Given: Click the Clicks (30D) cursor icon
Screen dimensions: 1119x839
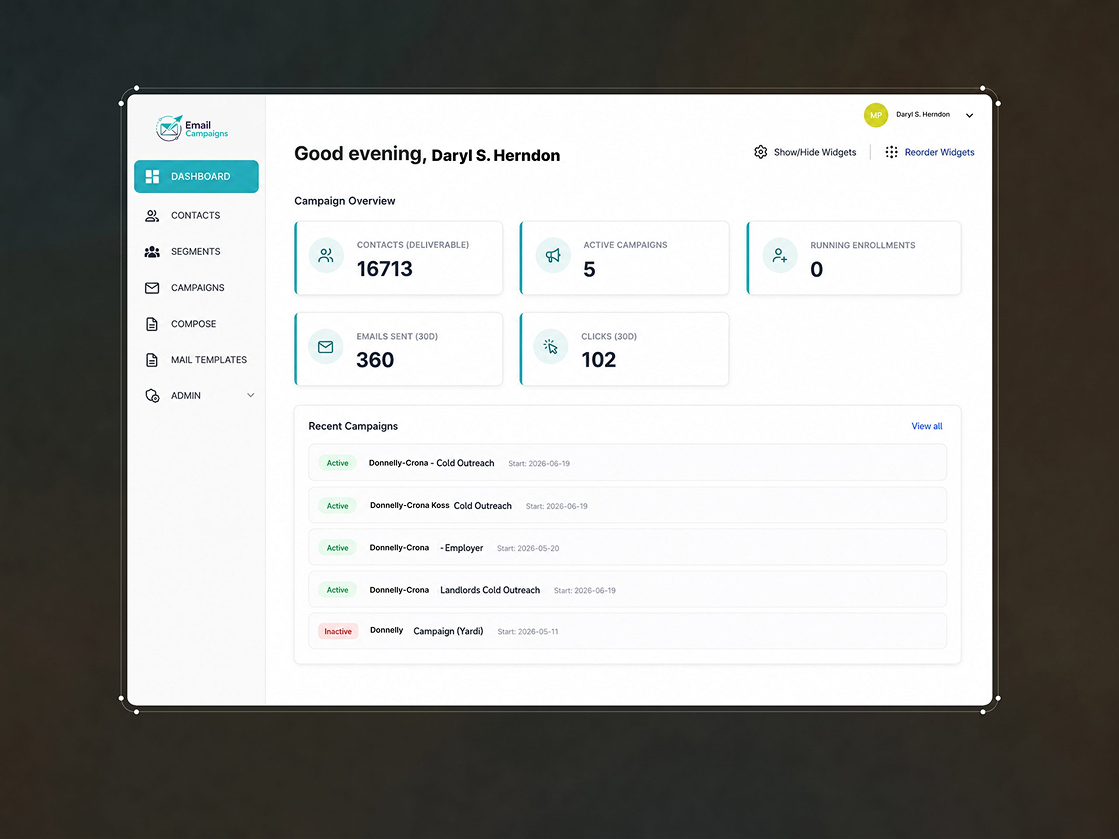Looking at the screenshot, I should click(x=551, y=347).
